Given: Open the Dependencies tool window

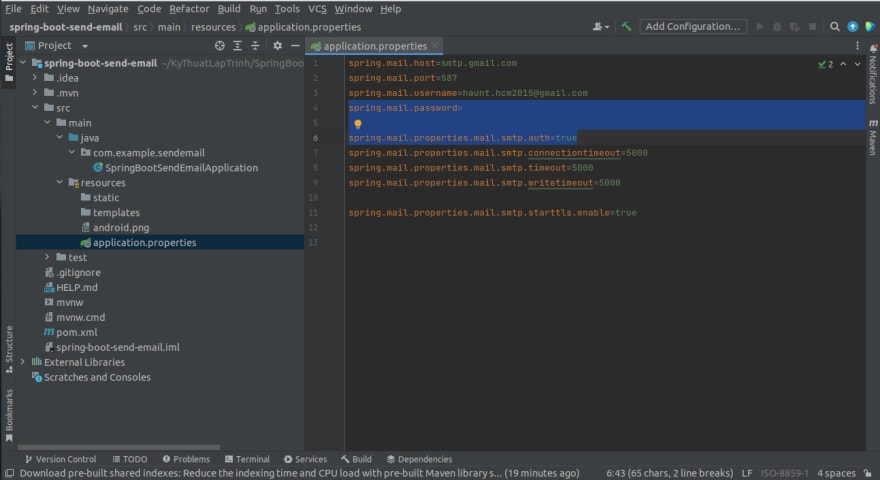Looking at the screenshot, I should [x=419, y=459].
